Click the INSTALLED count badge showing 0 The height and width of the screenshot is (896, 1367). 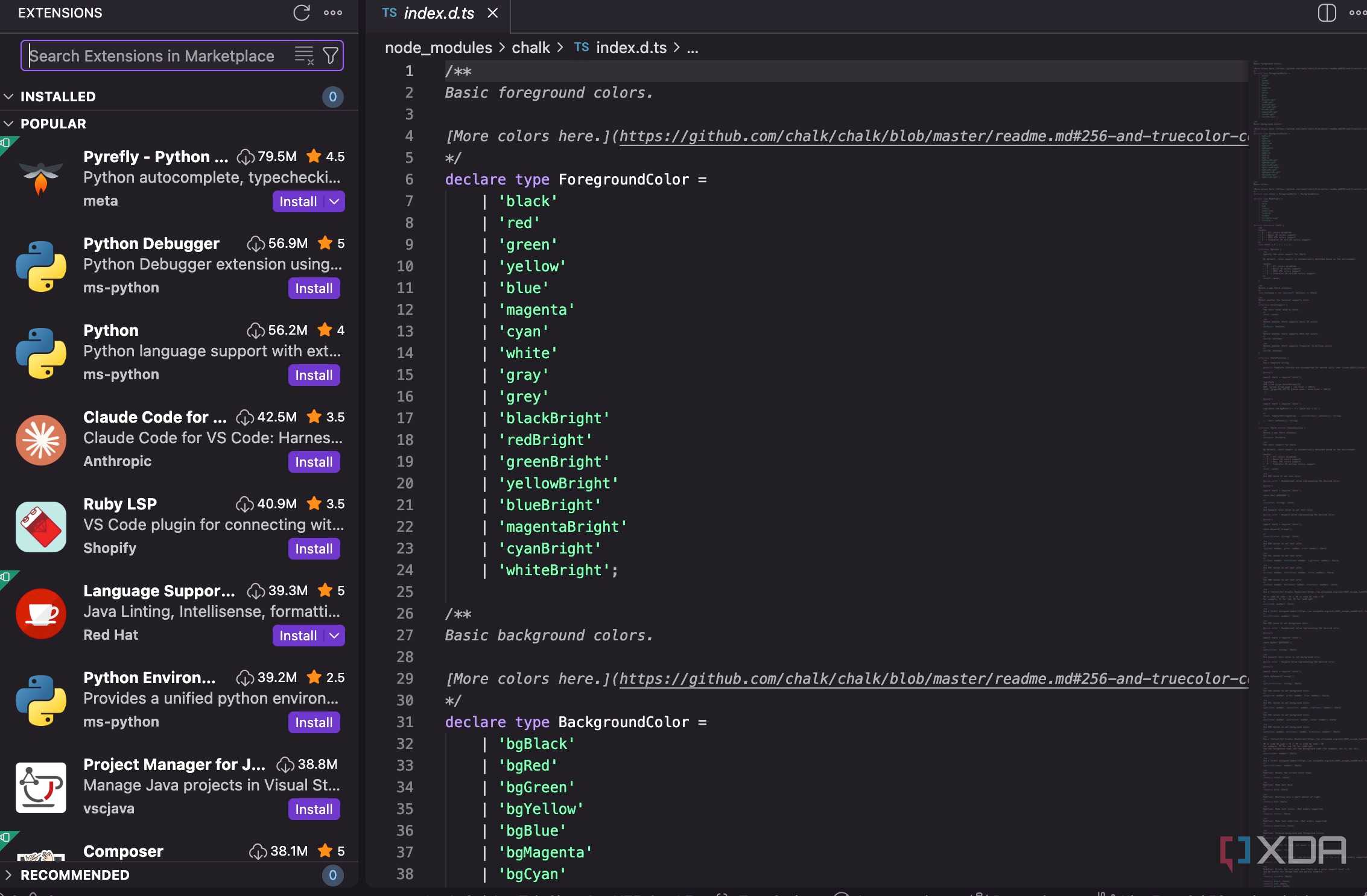(332, 96)
